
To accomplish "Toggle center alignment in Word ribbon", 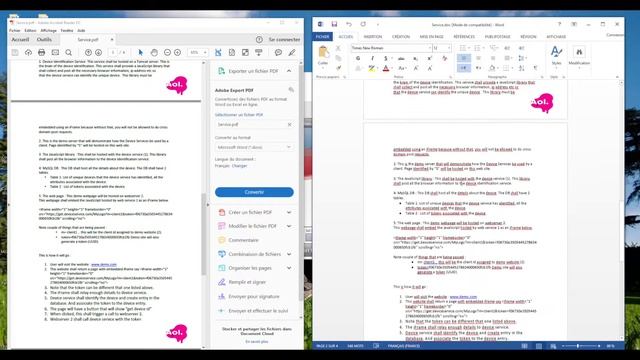I will click(478, 58).
